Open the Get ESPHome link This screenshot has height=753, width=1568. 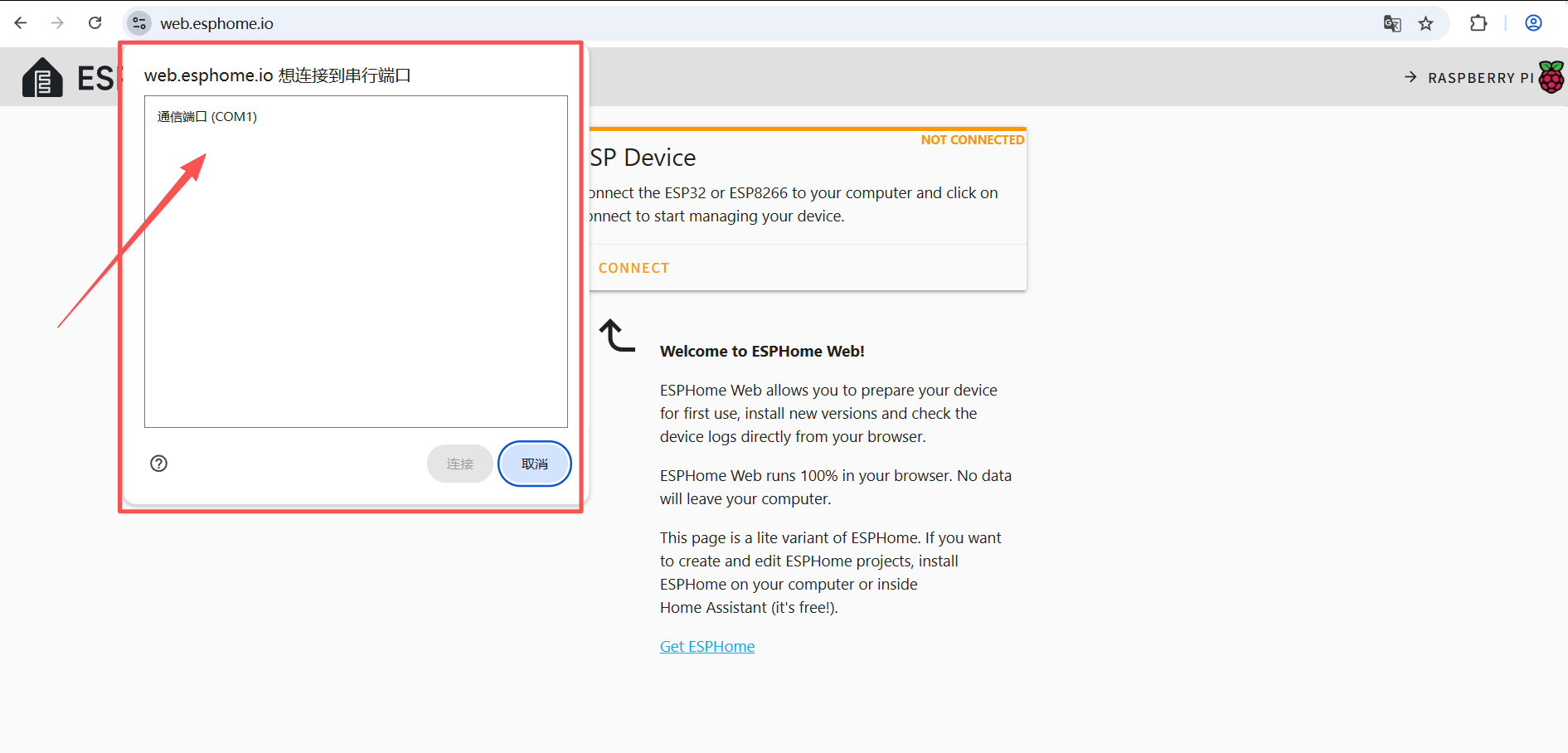click(707, 647)
